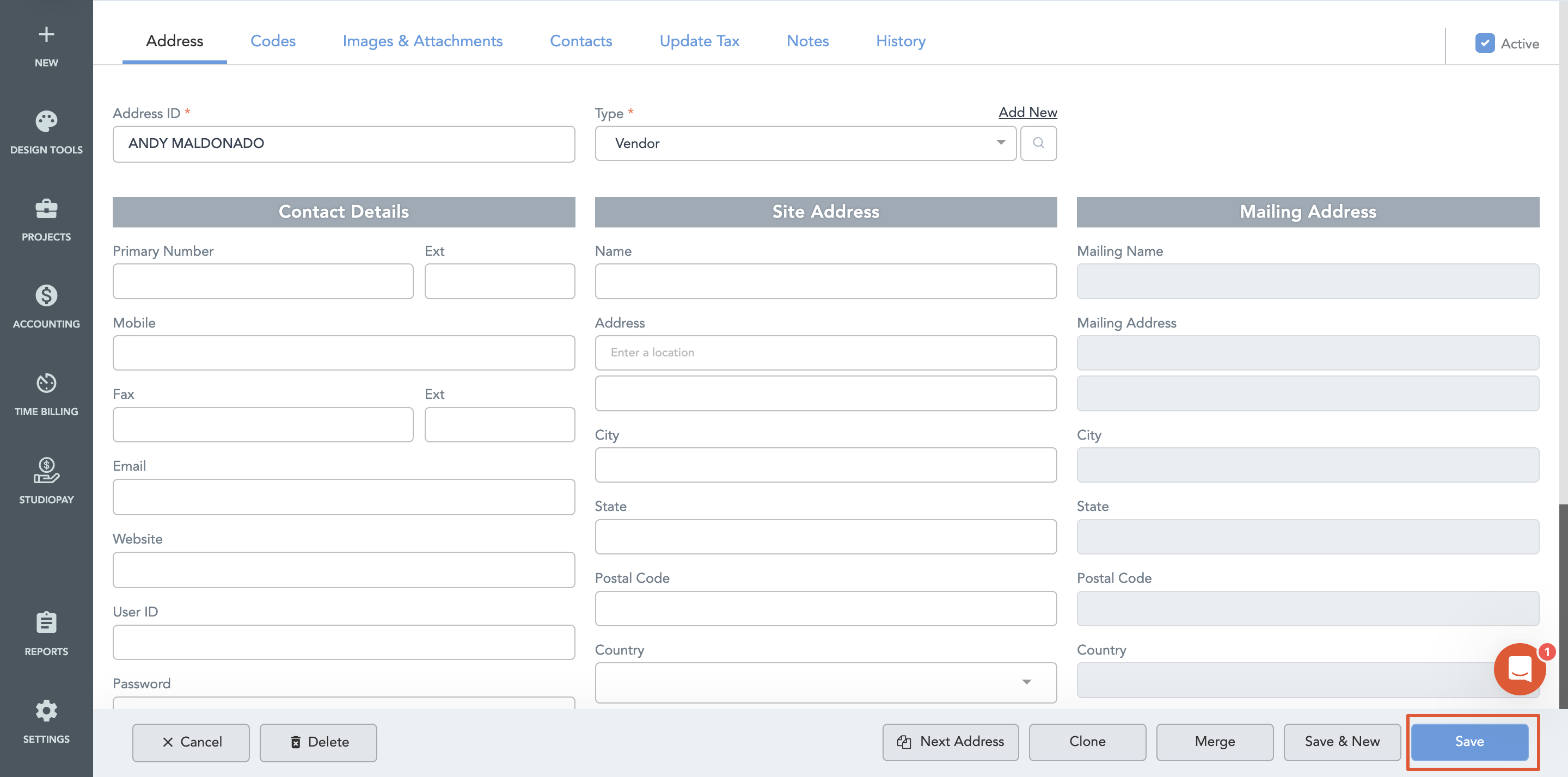Click the User ID input field
Screen dimensions: 1568x777
pyautogui.click(x=344, y=642)
